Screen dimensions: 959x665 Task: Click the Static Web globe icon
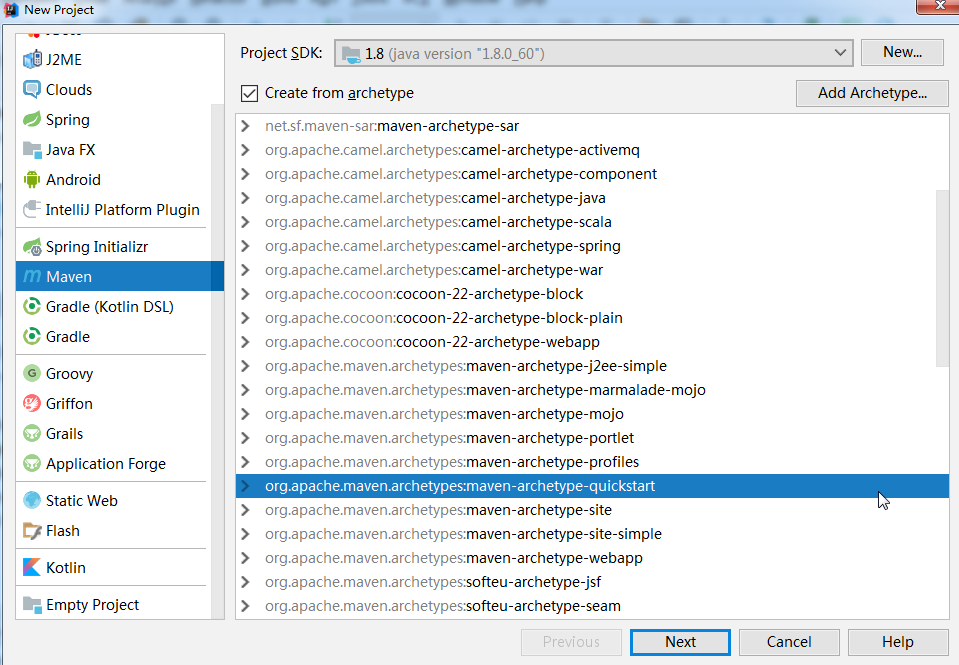(32, 500)
